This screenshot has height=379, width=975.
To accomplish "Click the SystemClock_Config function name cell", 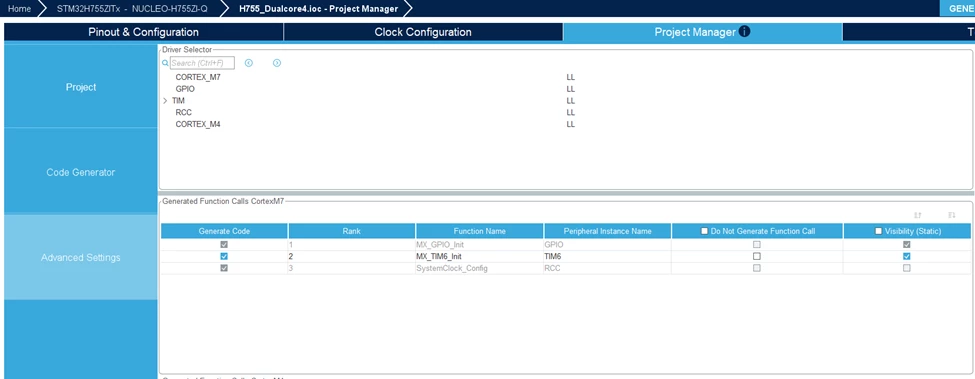I will [479, 268].
